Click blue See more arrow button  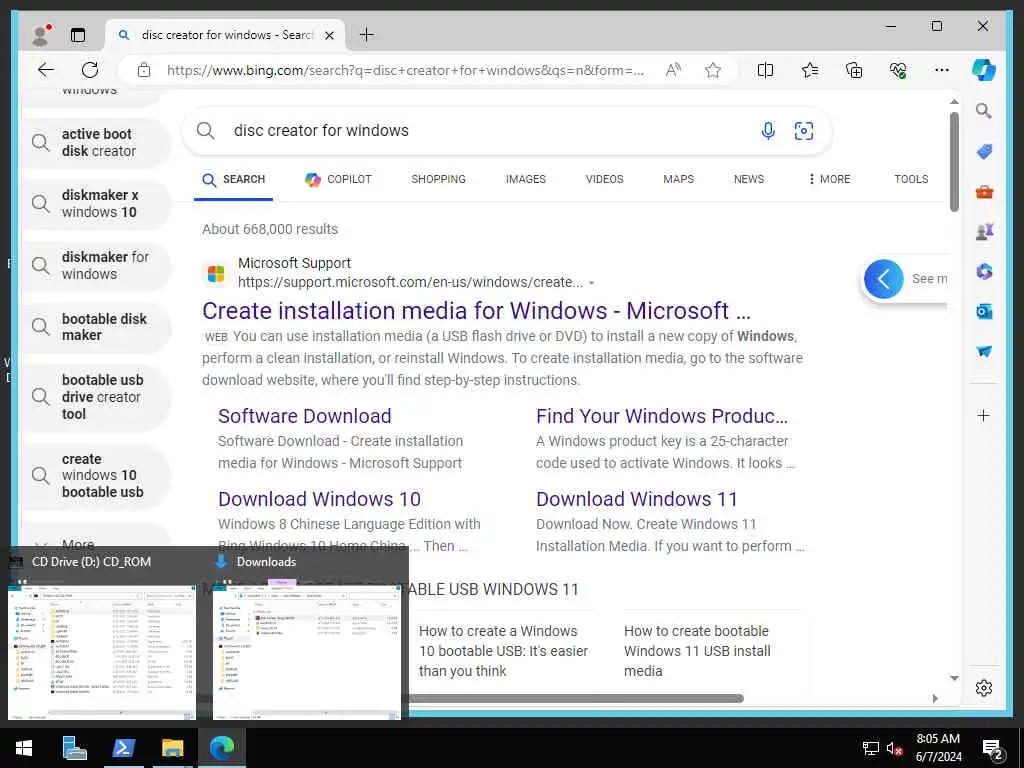pyautogui.click(x=883, y=280)
